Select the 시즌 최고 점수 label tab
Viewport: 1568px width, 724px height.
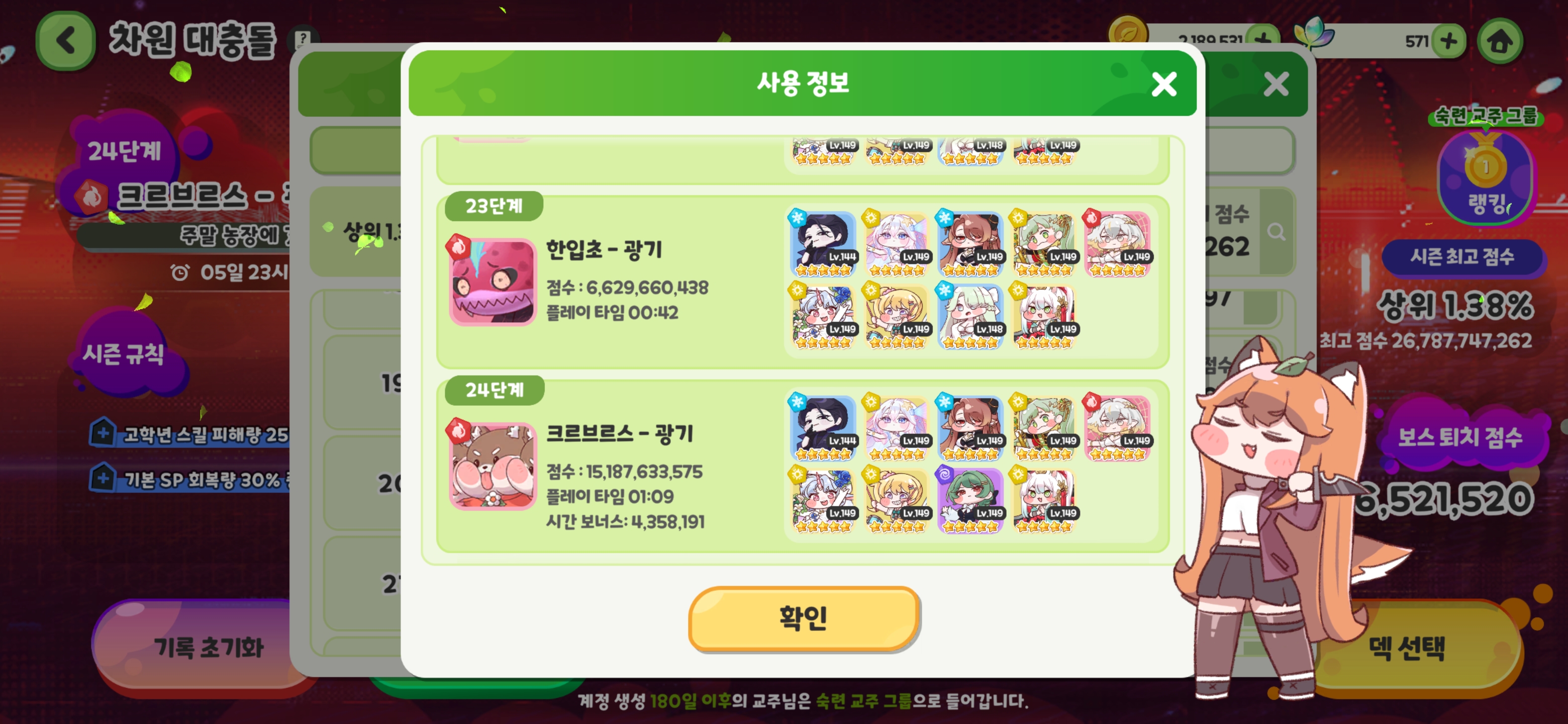[x=1462, y=256]
